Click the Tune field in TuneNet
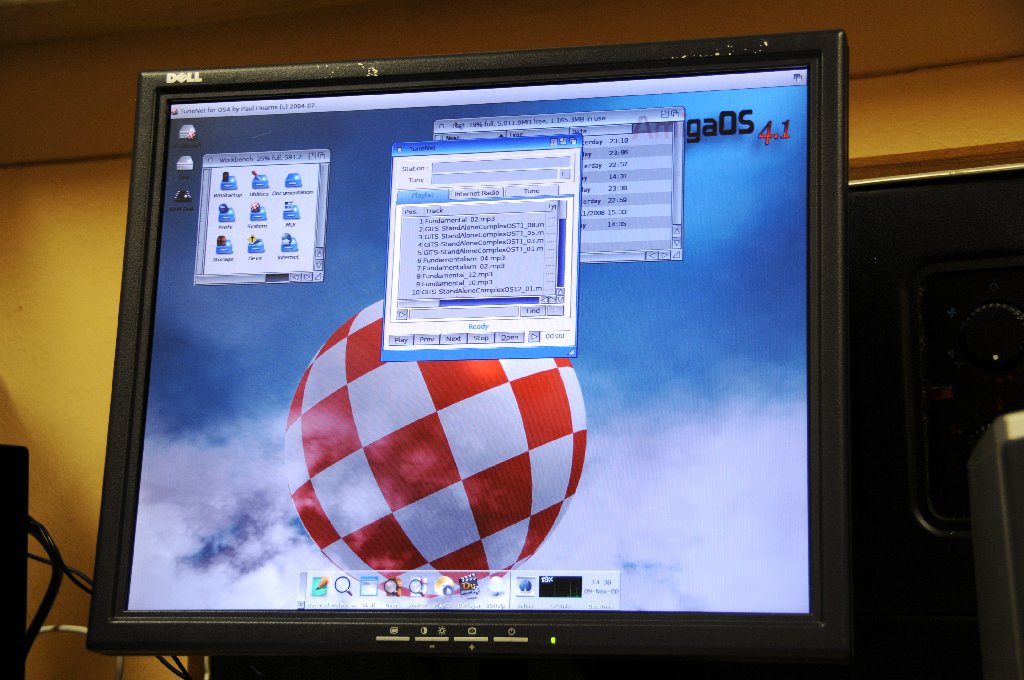1024x680 pixels. point(494,178)
